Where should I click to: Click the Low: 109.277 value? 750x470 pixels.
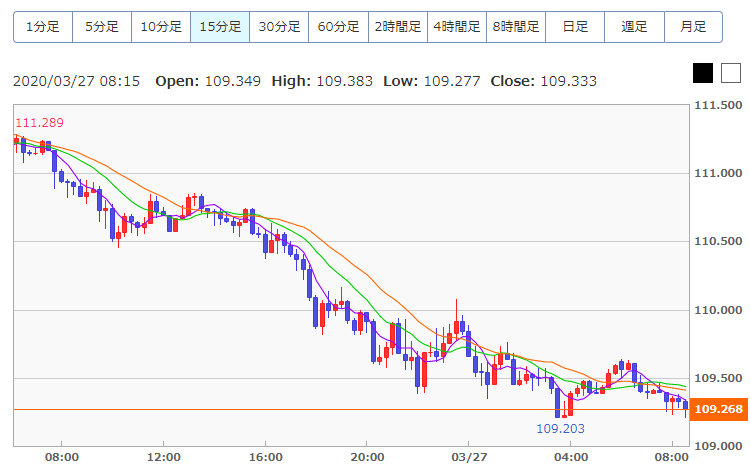point(431,81)
